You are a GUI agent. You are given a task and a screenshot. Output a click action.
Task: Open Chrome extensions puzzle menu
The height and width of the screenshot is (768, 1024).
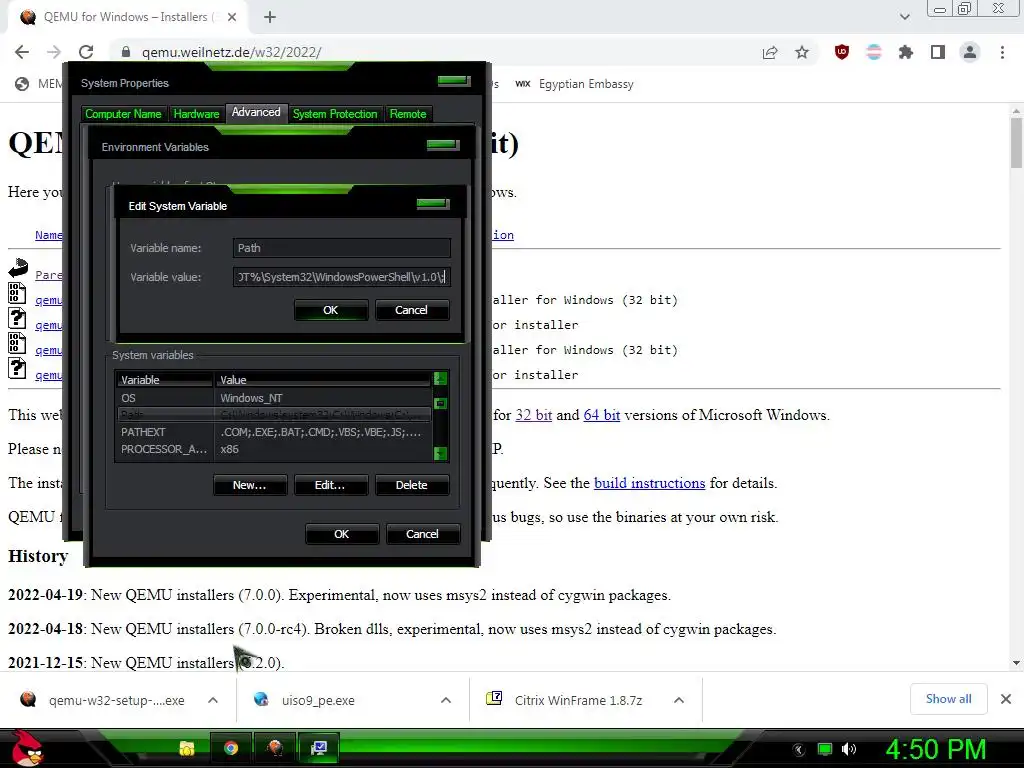click(x=906, y=52)
